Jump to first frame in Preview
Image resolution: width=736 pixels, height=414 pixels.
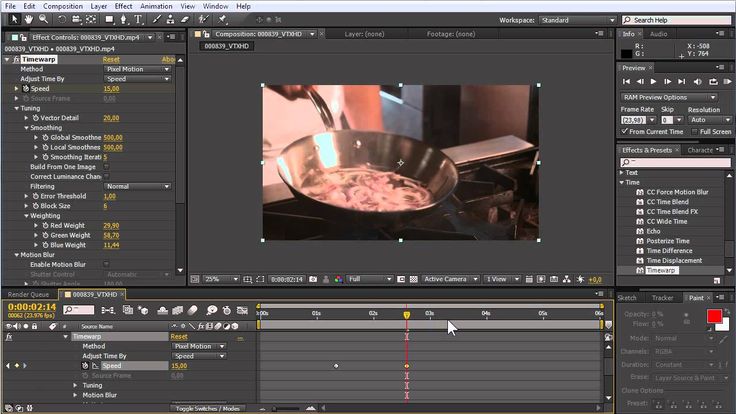coord(626,82)
